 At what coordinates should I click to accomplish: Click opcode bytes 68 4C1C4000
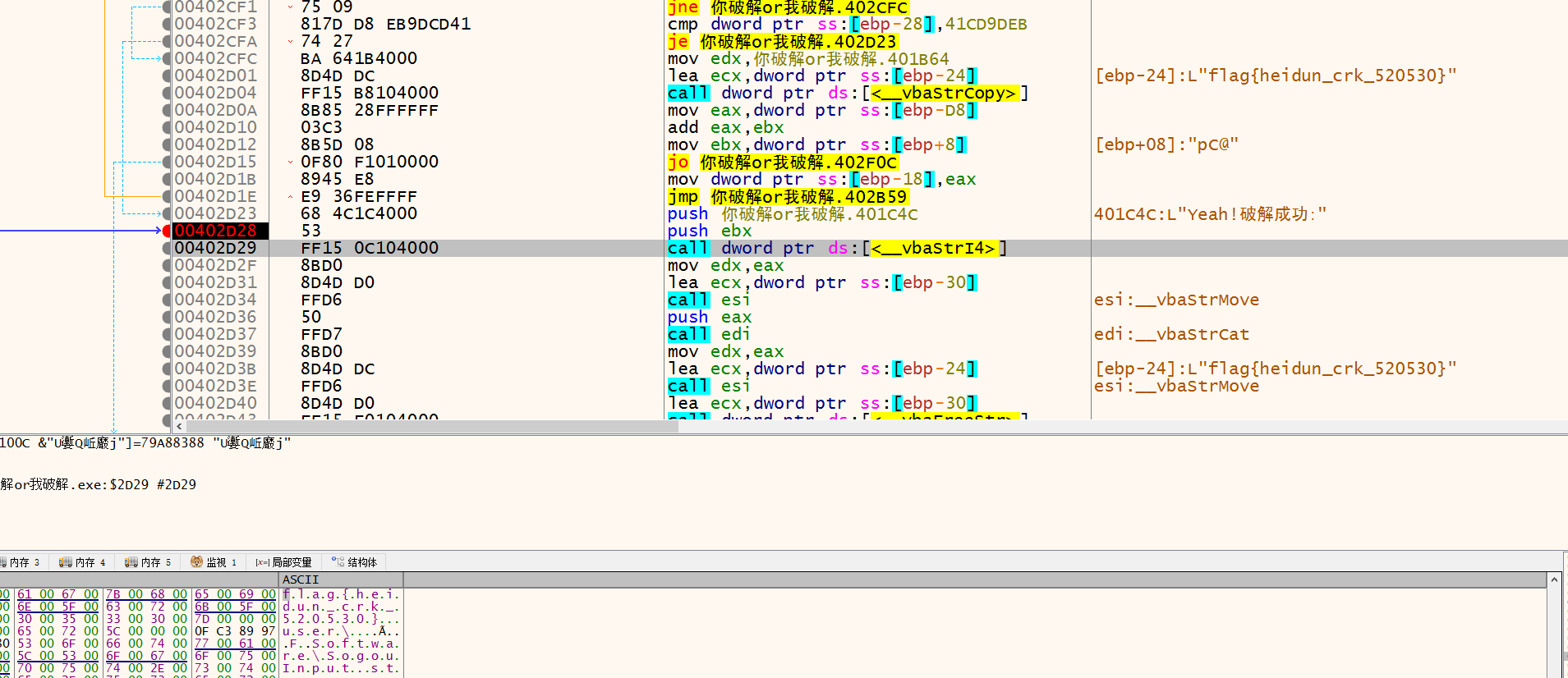[x=359, y=213]
